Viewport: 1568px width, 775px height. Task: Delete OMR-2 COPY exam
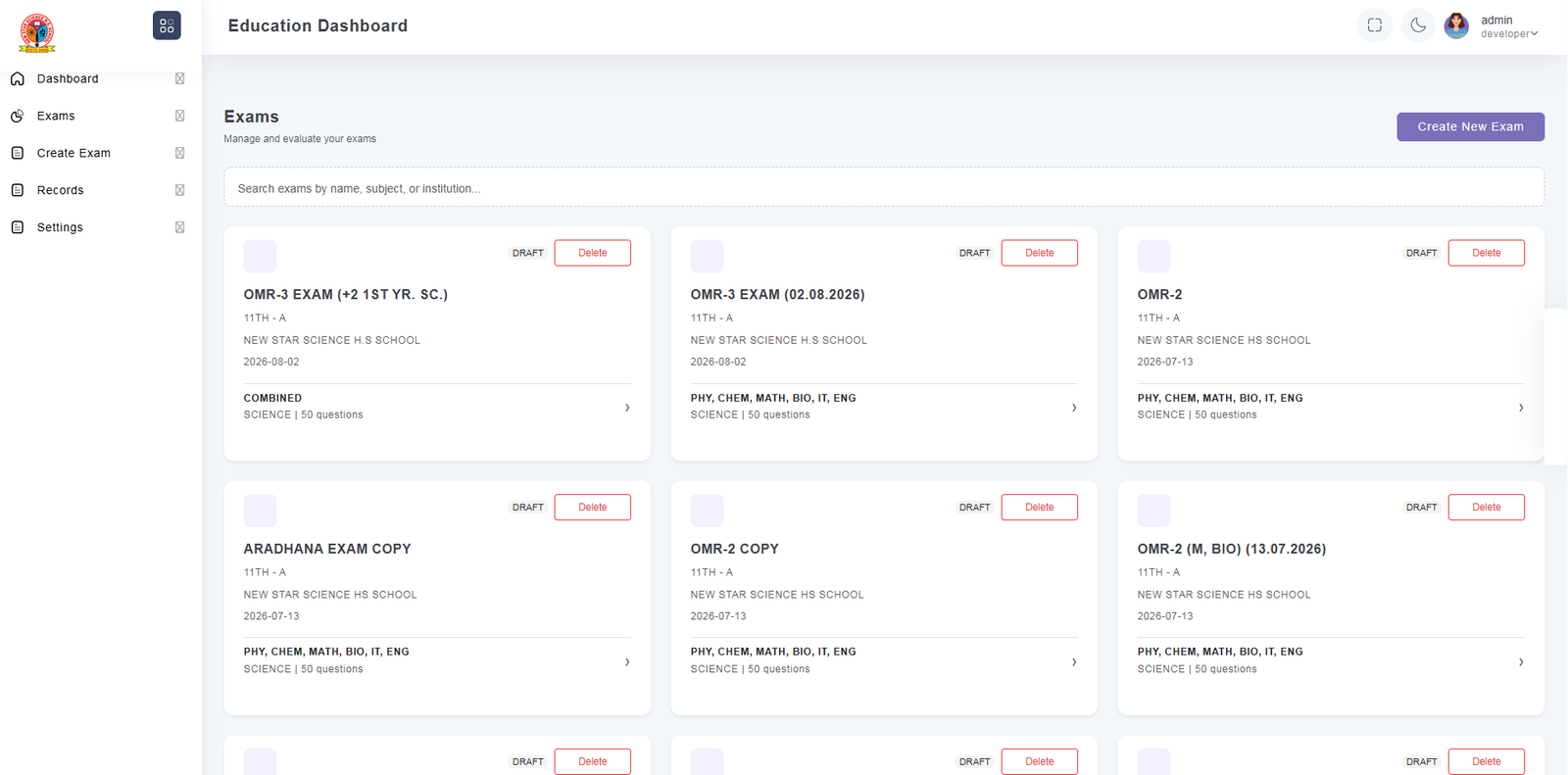[1040, 508]
